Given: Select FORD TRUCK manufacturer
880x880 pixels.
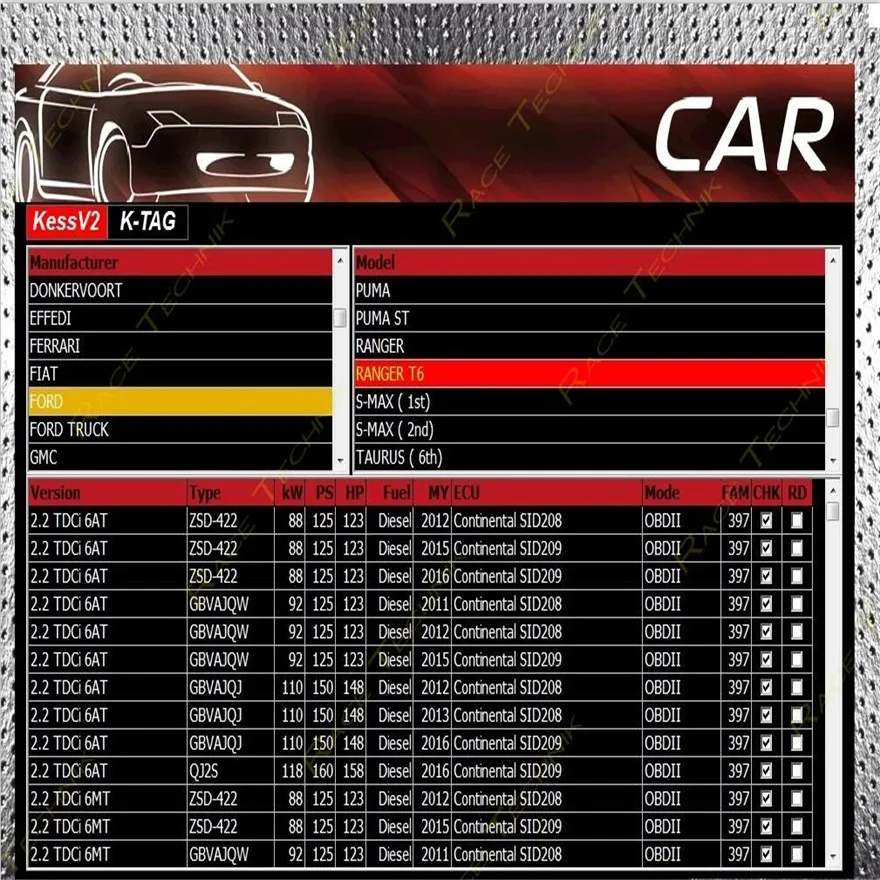Looking at the screenshot, I should click(180, 429).
